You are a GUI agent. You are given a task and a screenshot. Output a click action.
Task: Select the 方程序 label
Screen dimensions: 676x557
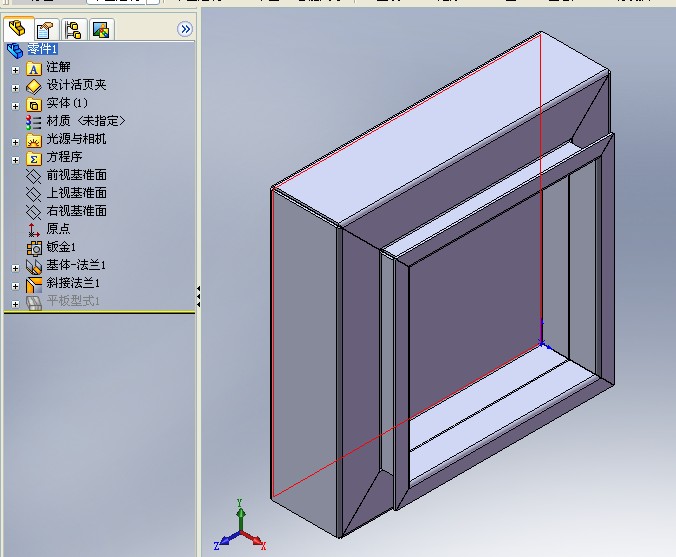click(x=64, y=157)
